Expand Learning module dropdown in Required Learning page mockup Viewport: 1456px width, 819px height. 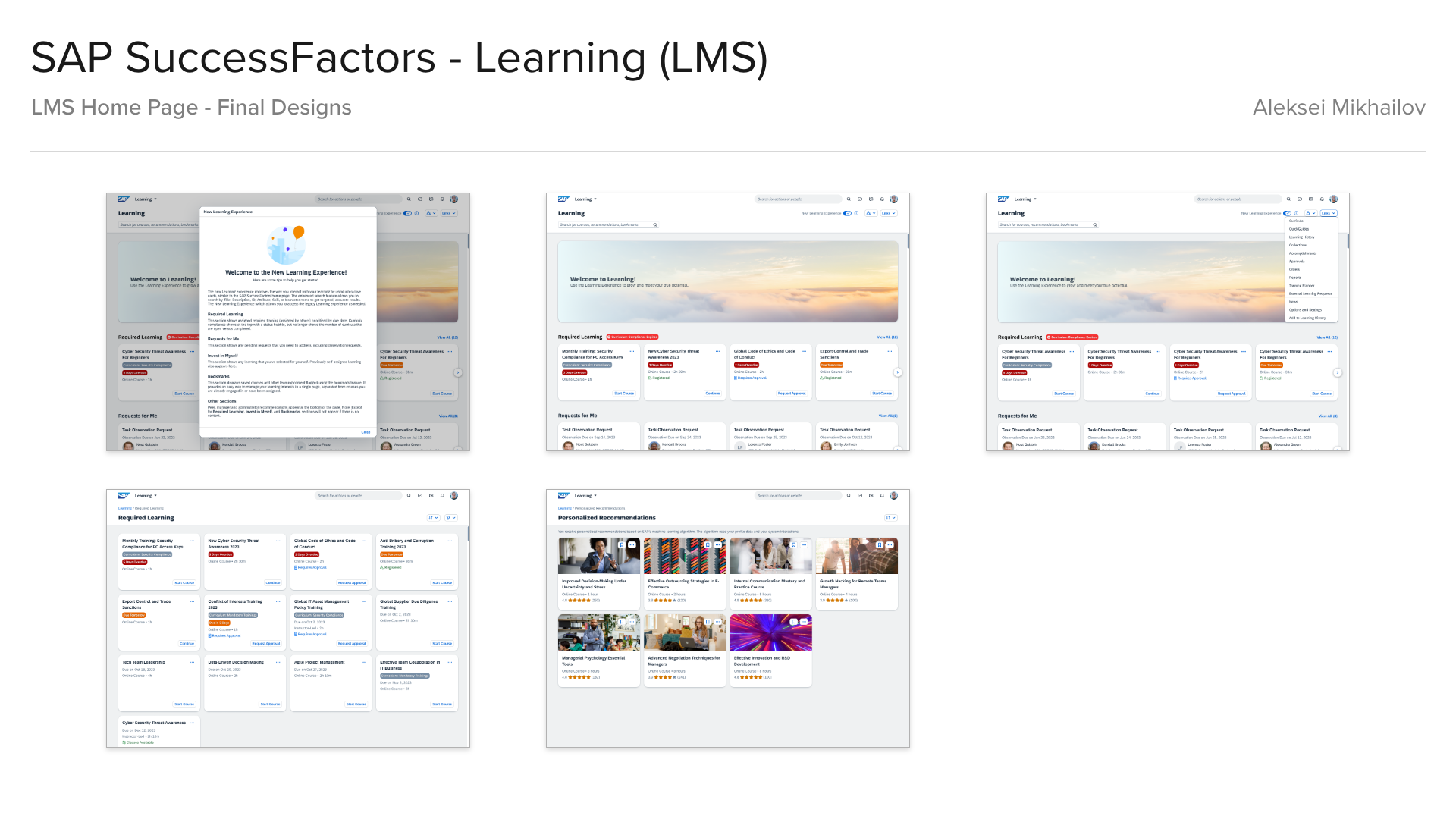click(146, 495)
